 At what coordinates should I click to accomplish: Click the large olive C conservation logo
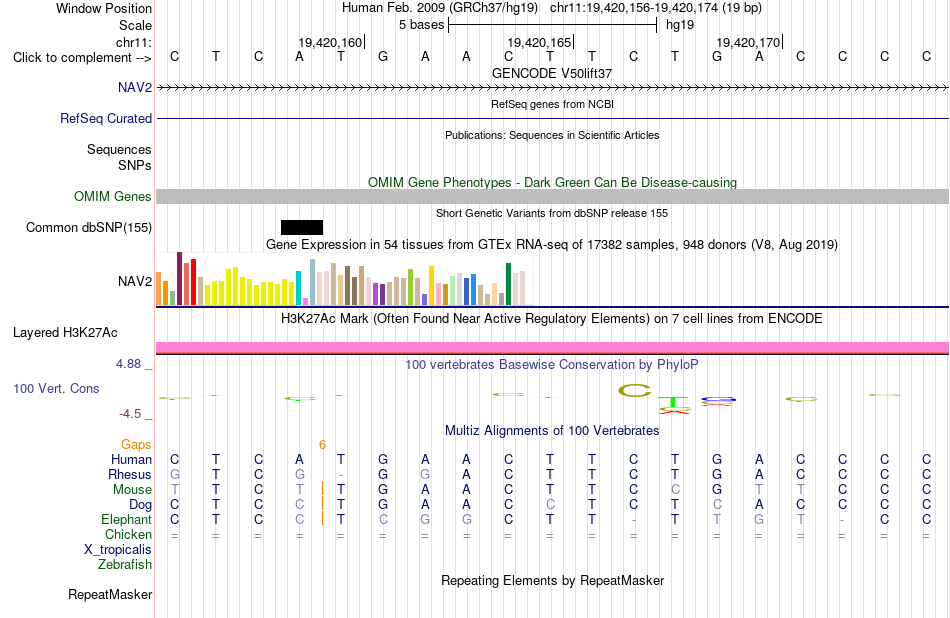634,391
